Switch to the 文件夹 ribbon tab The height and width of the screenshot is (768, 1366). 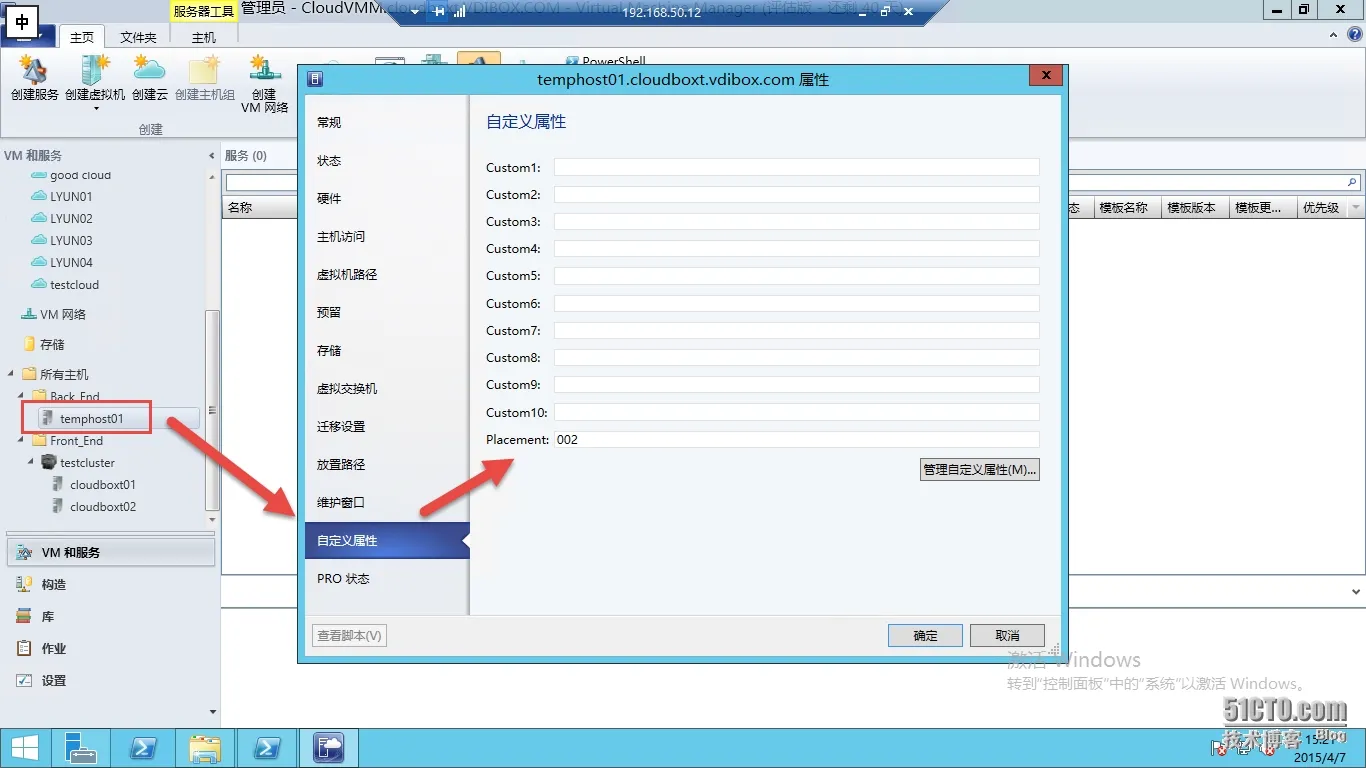(138, 37)
